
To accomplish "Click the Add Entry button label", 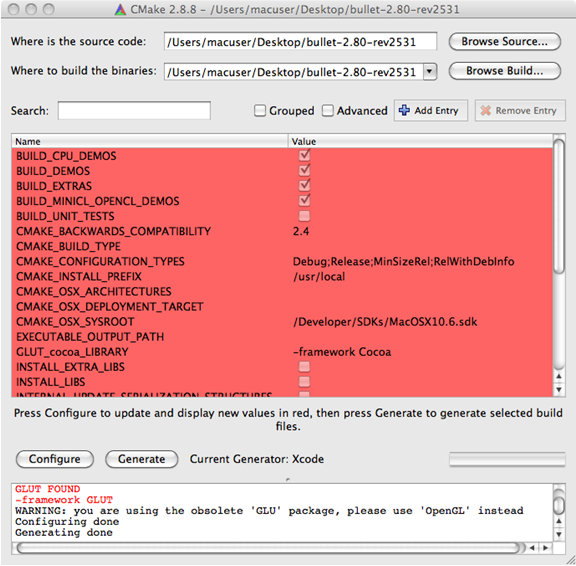I will (436, 111).
